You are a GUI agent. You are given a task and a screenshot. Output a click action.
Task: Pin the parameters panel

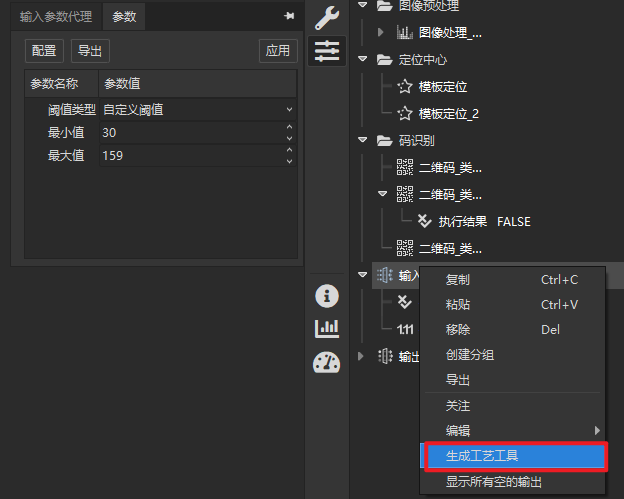289,16
